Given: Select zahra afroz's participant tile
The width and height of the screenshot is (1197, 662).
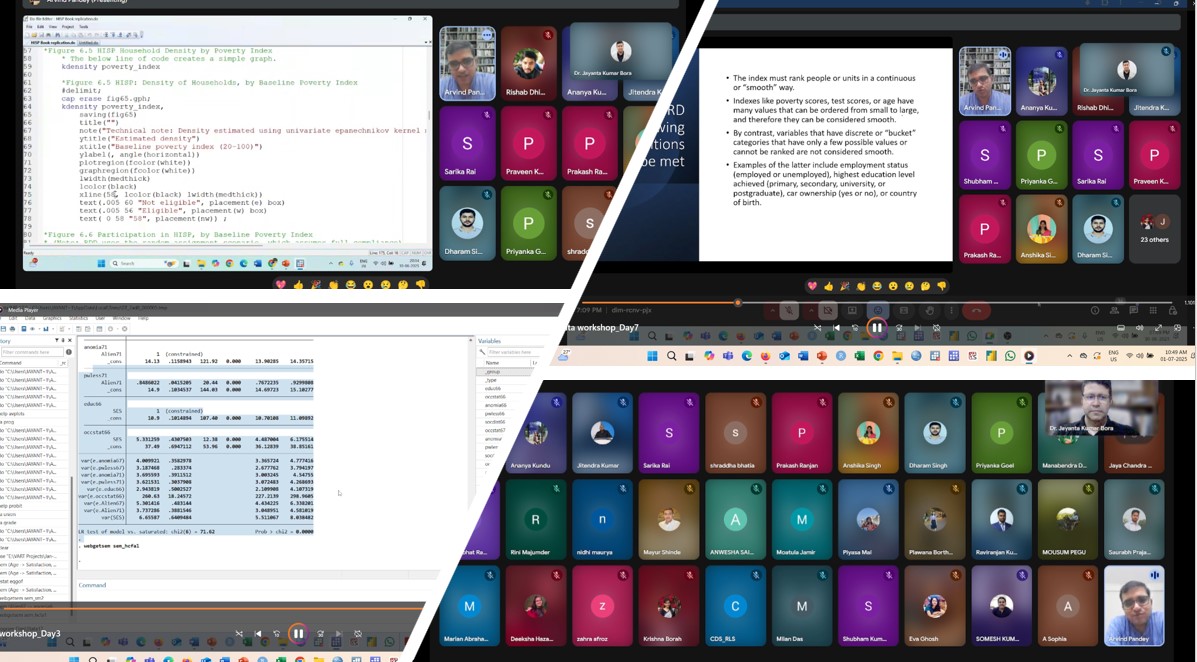Looking at the screenshot, I should point(602,606).
